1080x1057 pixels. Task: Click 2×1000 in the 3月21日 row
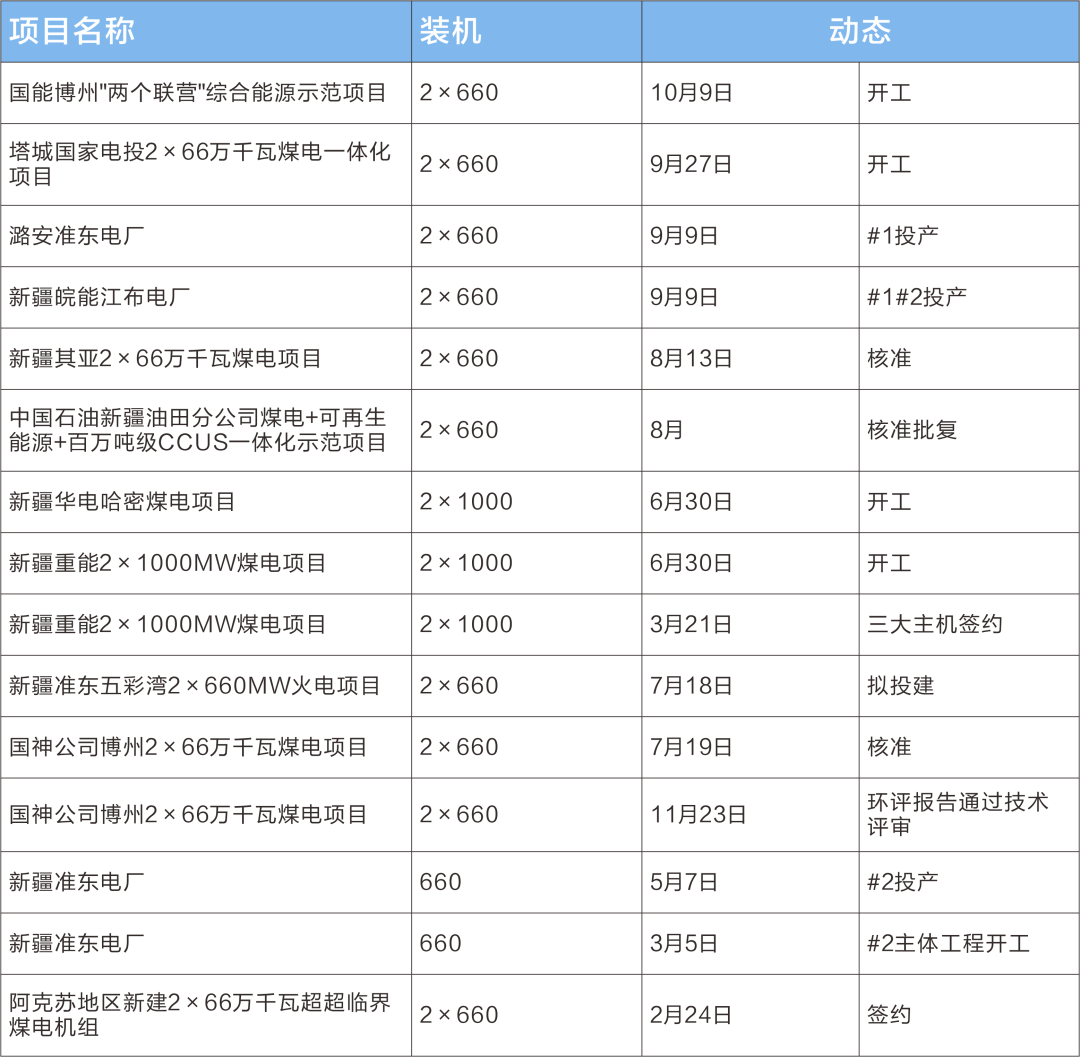point(527,625)
